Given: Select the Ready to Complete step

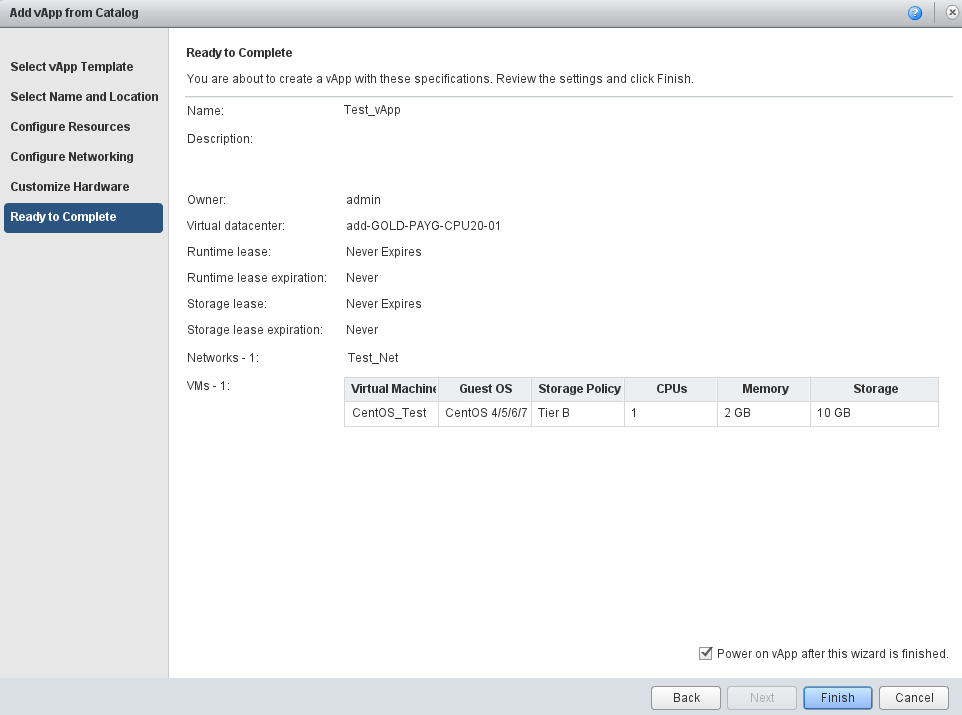Looking at the screenshot, I should 63,217.
